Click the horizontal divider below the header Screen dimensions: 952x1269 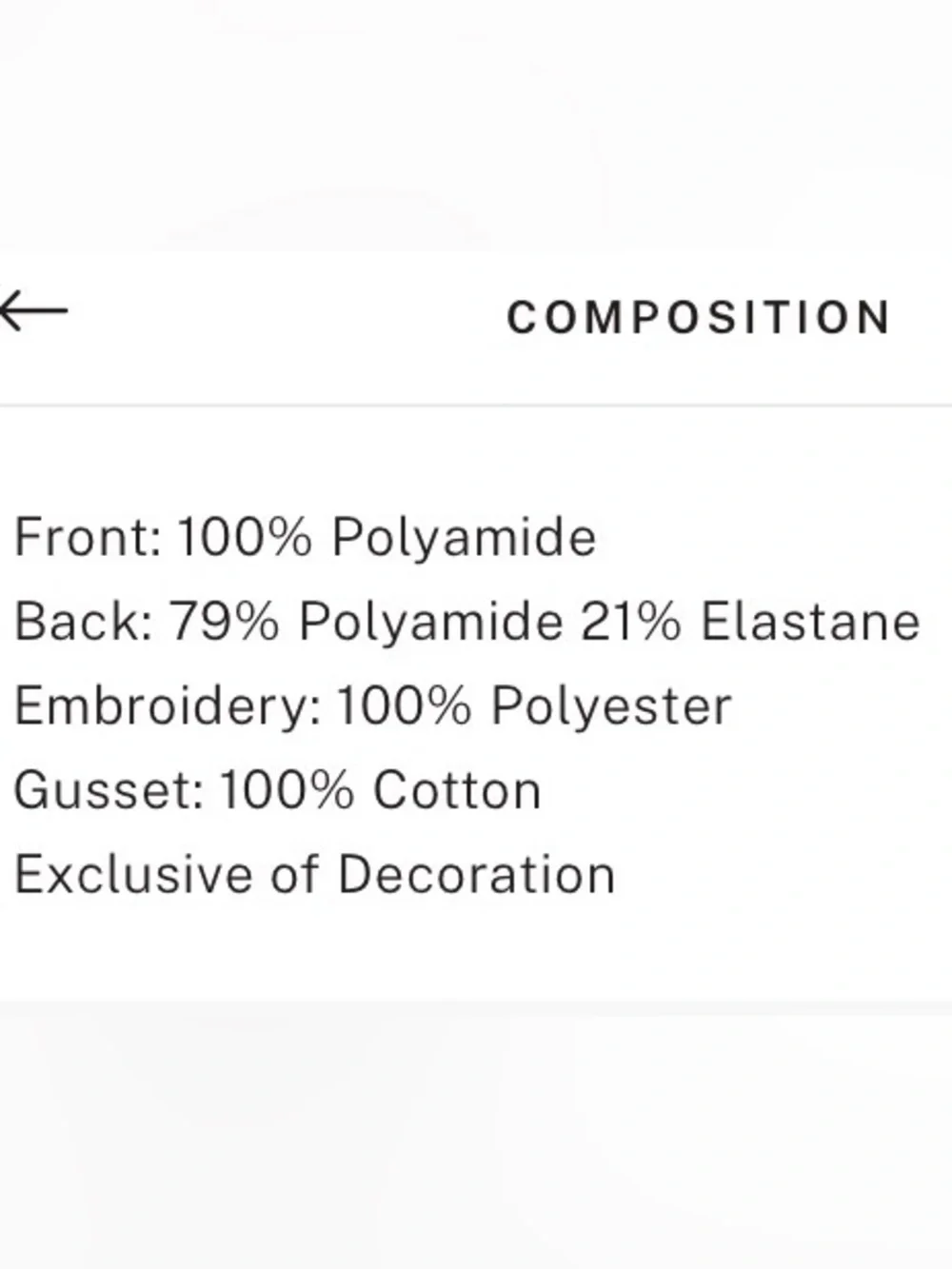pos(476,406)
